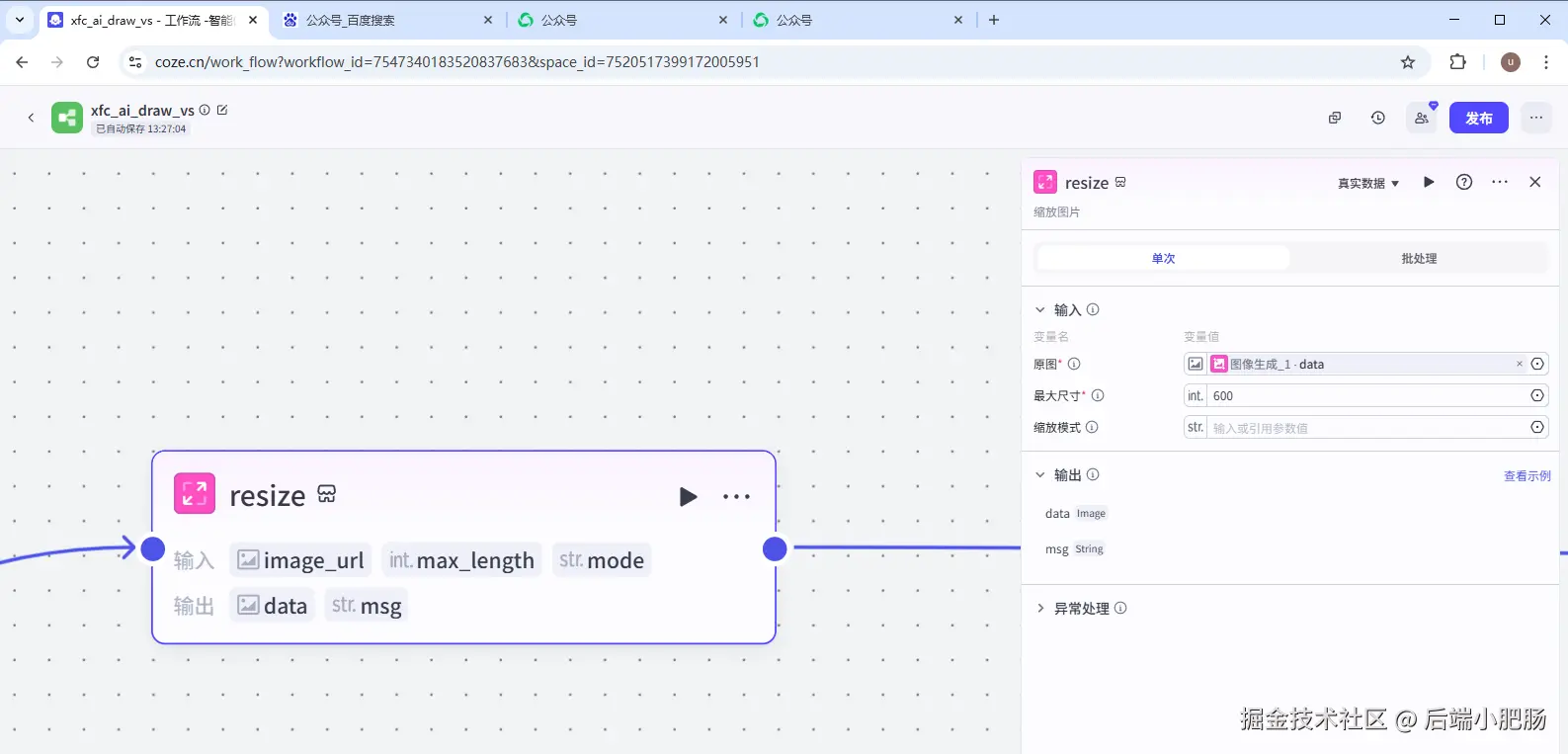Show info tooltip for 输入 section
1568x754 pixels.
click(1093, 309)
